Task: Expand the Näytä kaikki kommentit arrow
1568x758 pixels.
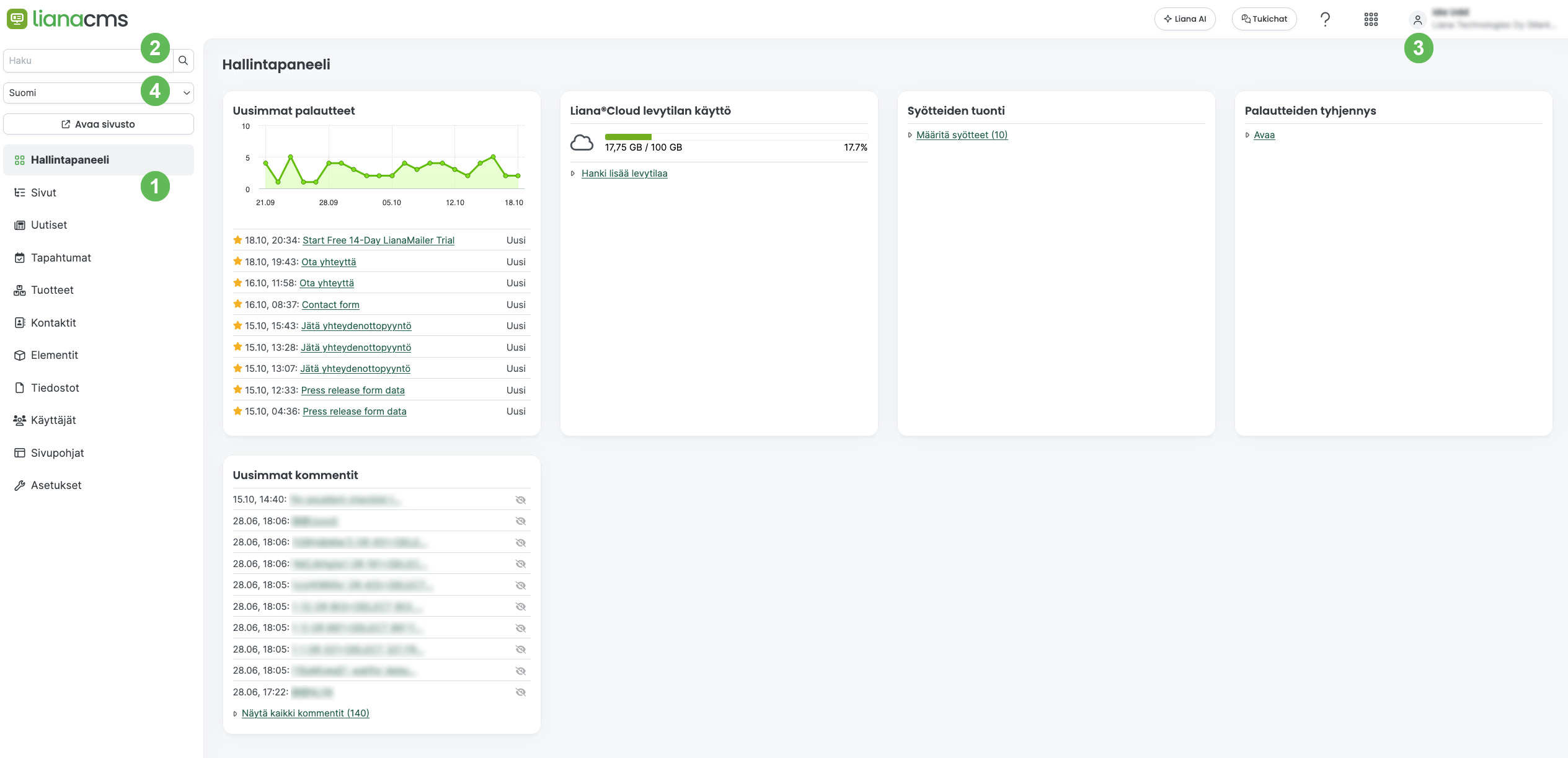Action: tap(236, 714)
